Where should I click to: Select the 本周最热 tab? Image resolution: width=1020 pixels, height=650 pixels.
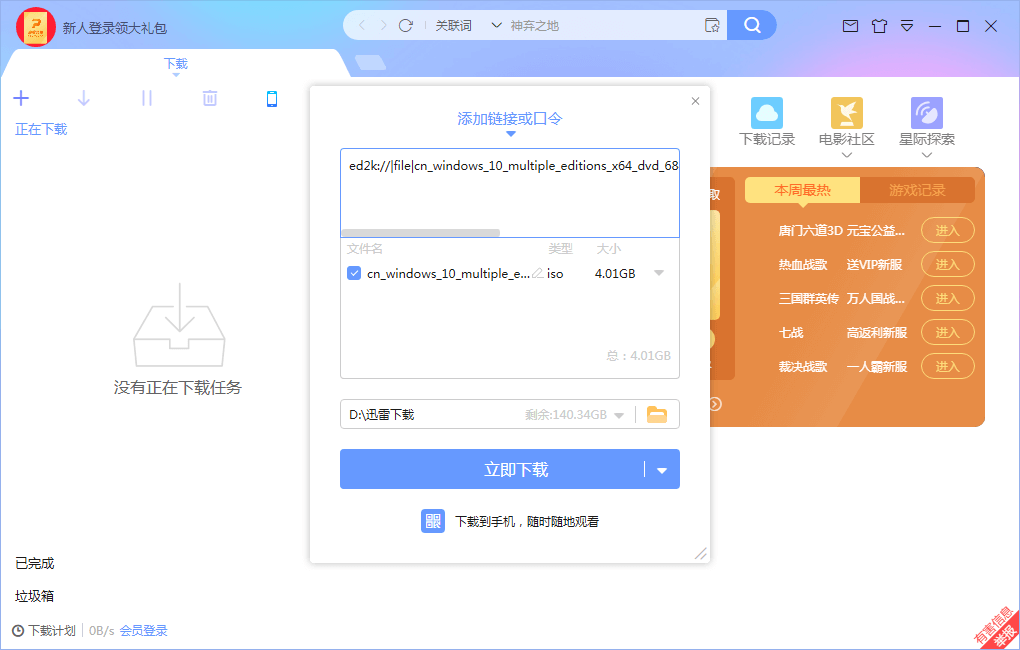(803, 190)
